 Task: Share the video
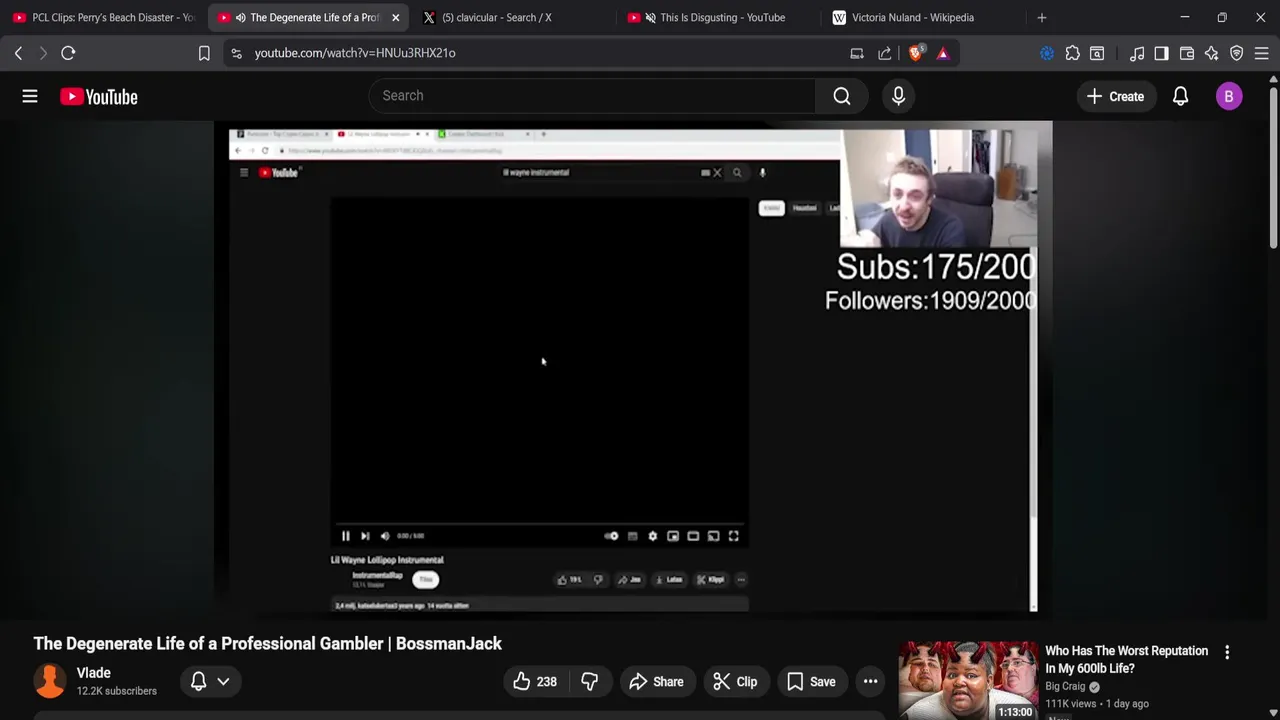[656, 682]
